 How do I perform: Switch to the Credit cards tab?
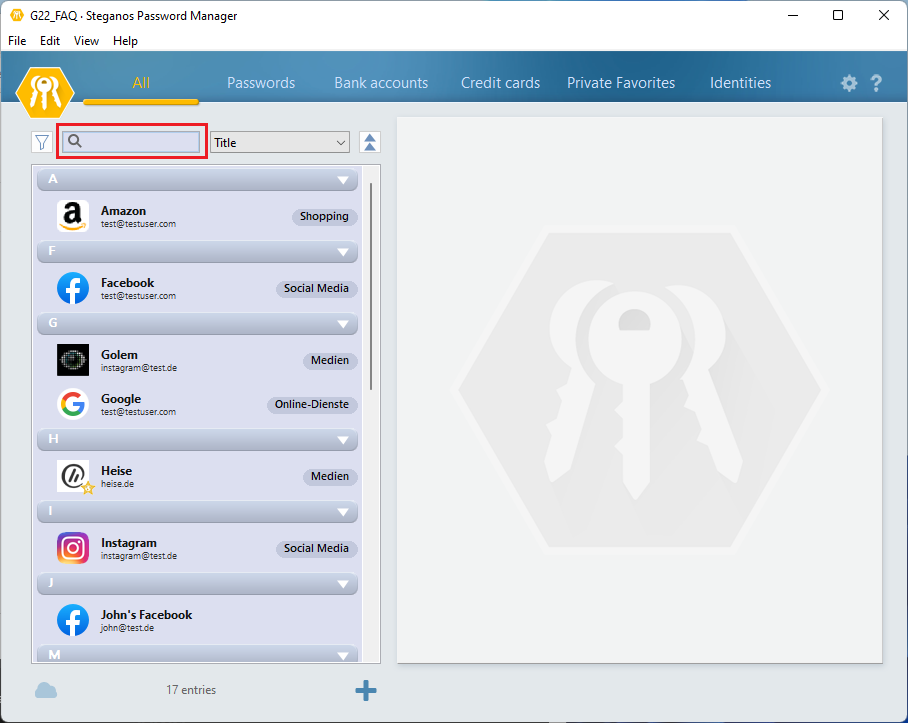click(500, 83)
